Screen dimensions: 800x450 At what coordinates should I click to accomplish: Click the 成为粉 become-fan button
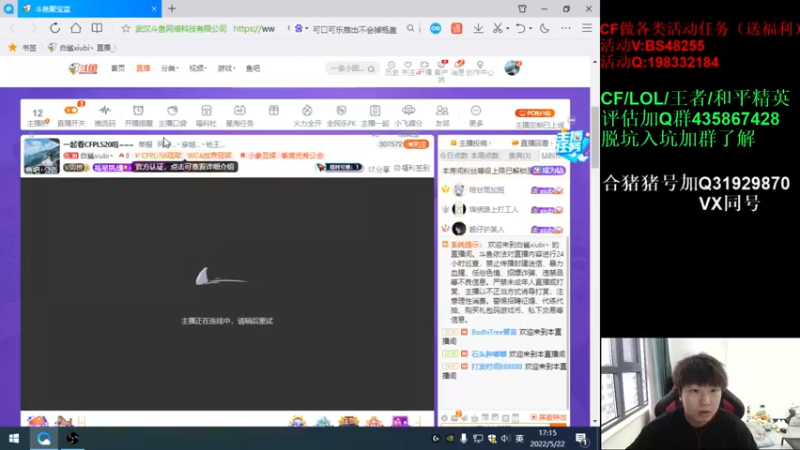click(548, 170)
